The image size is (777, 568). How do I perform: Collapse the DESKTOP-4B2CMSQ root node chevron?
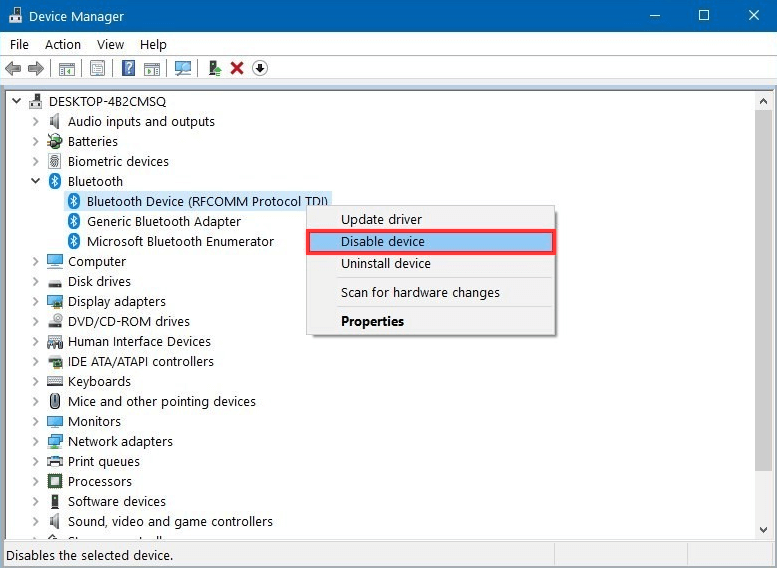(16, 101)
